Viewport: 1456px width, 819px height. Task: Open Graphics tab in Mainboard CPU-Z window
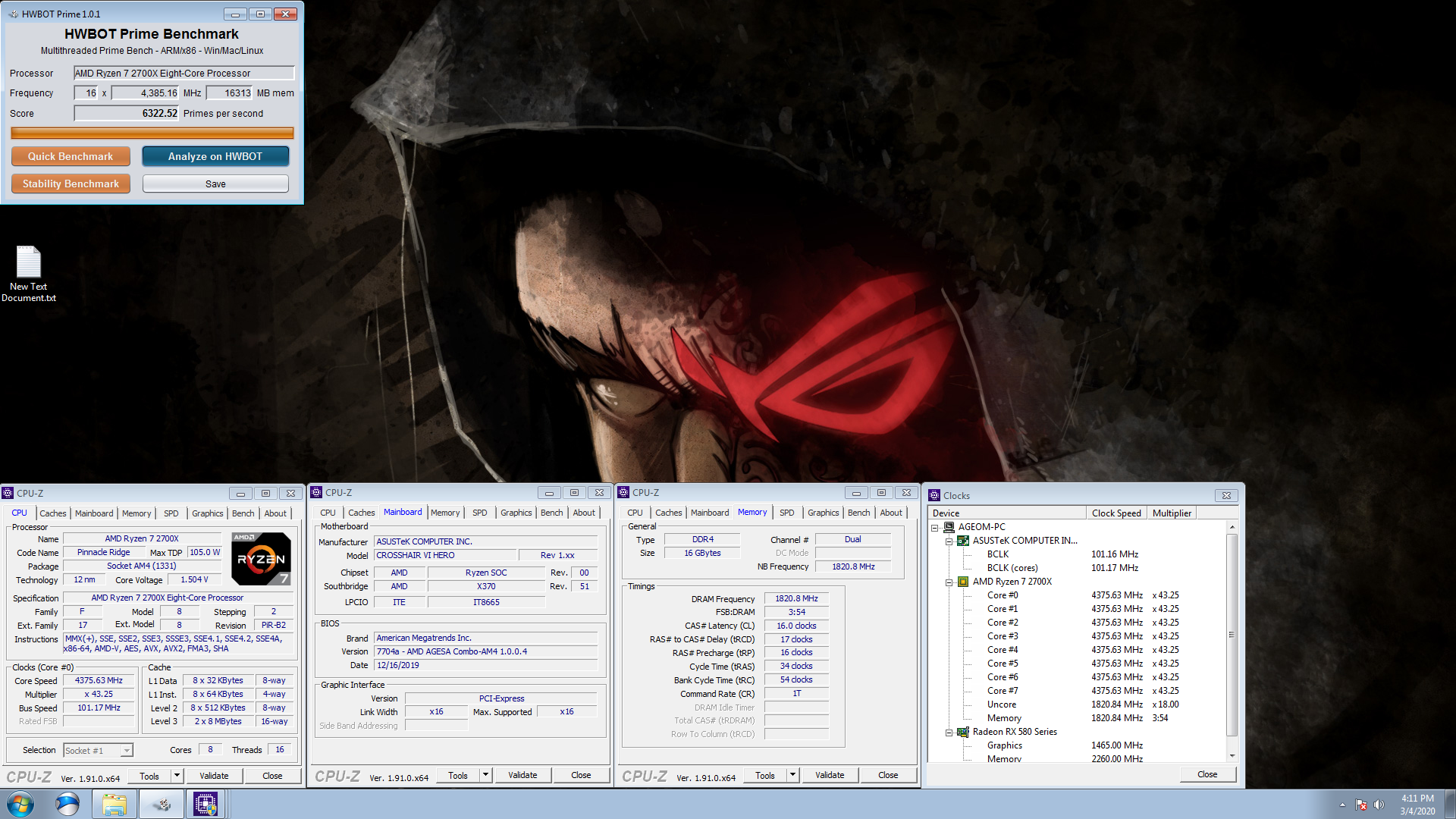pyautogui.click(x=516, y=513)
